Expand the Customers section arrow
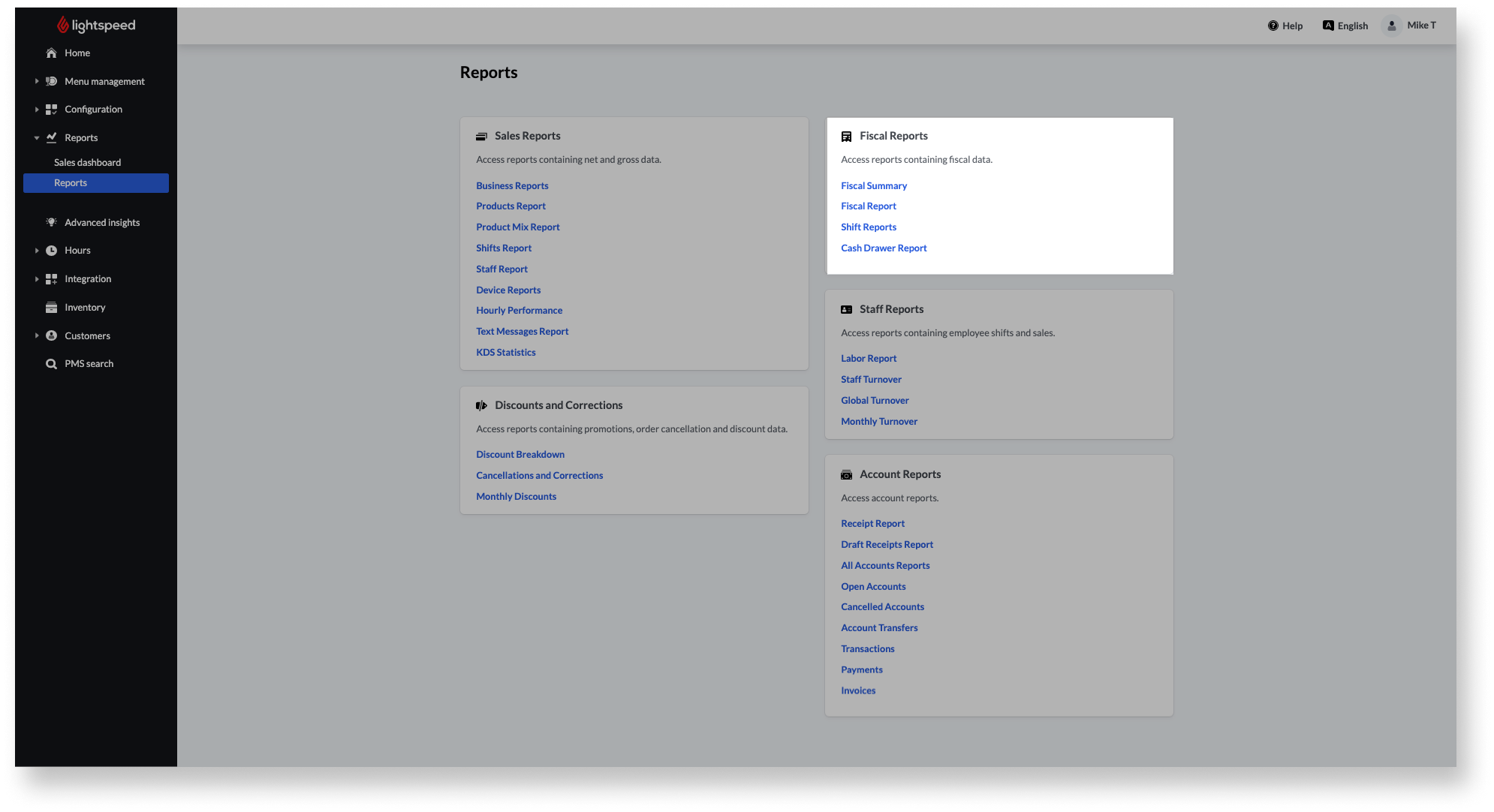Screen dimensions: 1494x812 (x=36, y=336)
